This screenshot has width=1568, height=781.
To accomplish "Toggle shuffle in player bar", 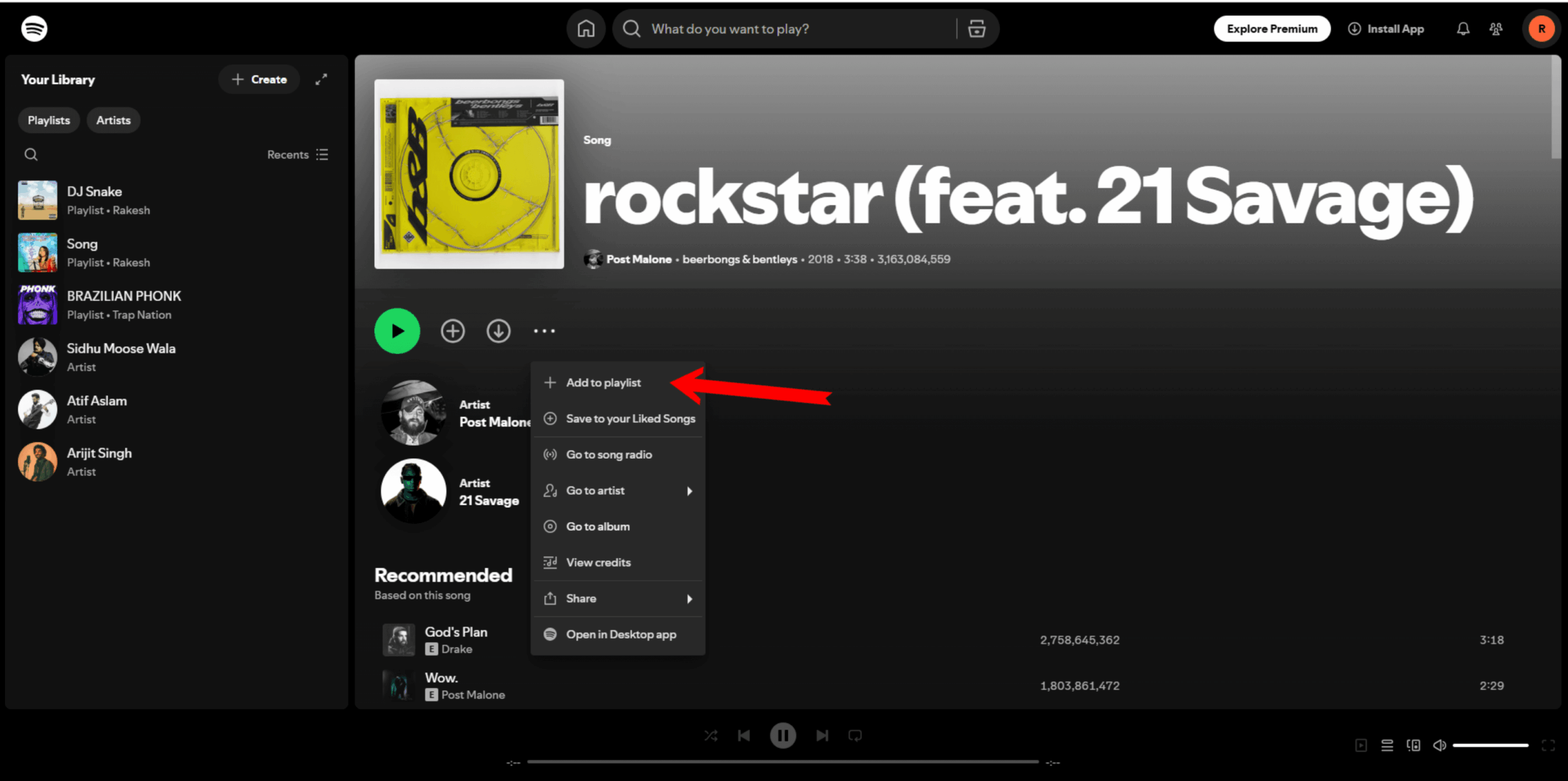I will point(710,735).
